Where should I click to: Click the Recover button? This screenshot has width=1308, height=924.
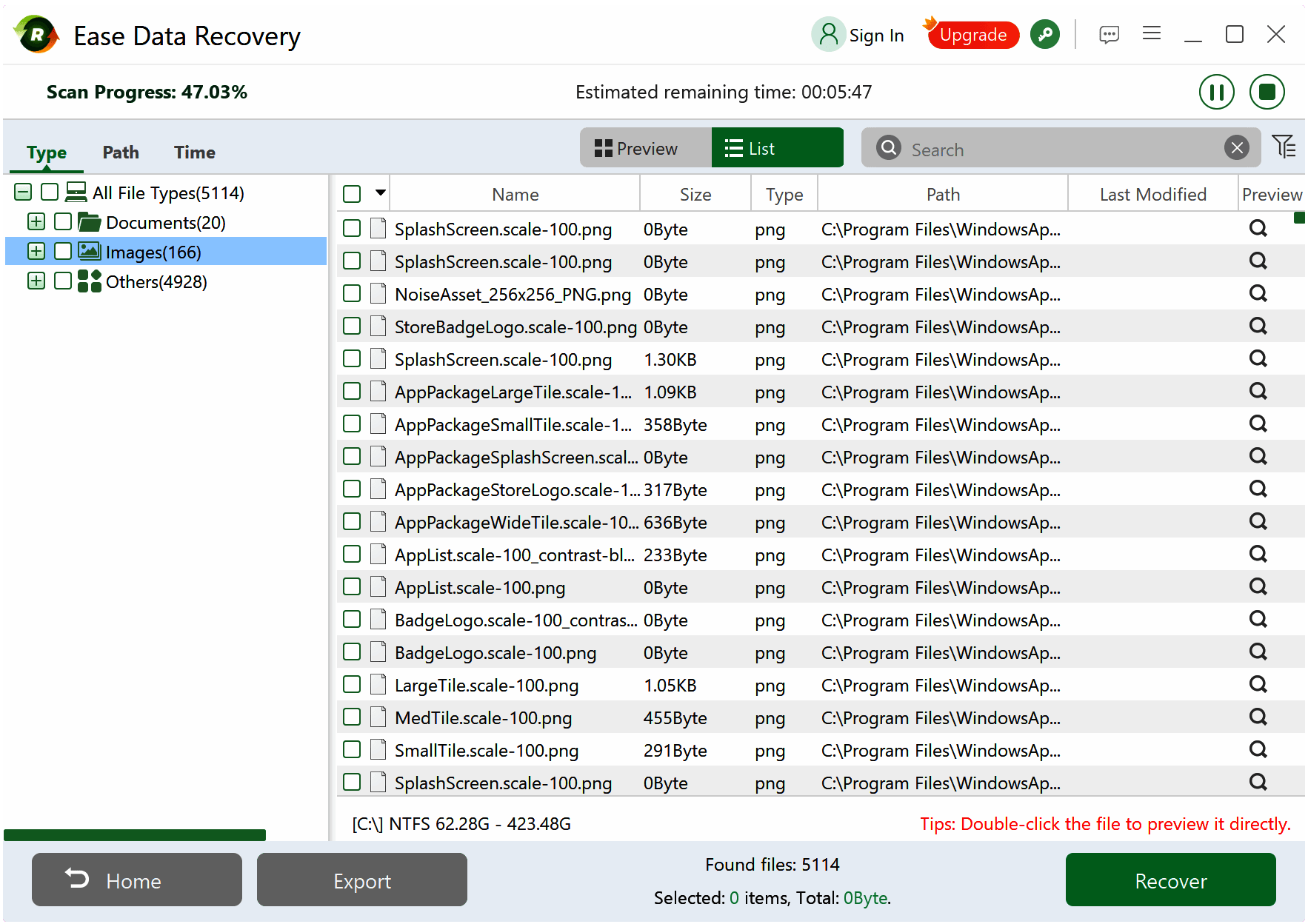tap(1169, 880)
